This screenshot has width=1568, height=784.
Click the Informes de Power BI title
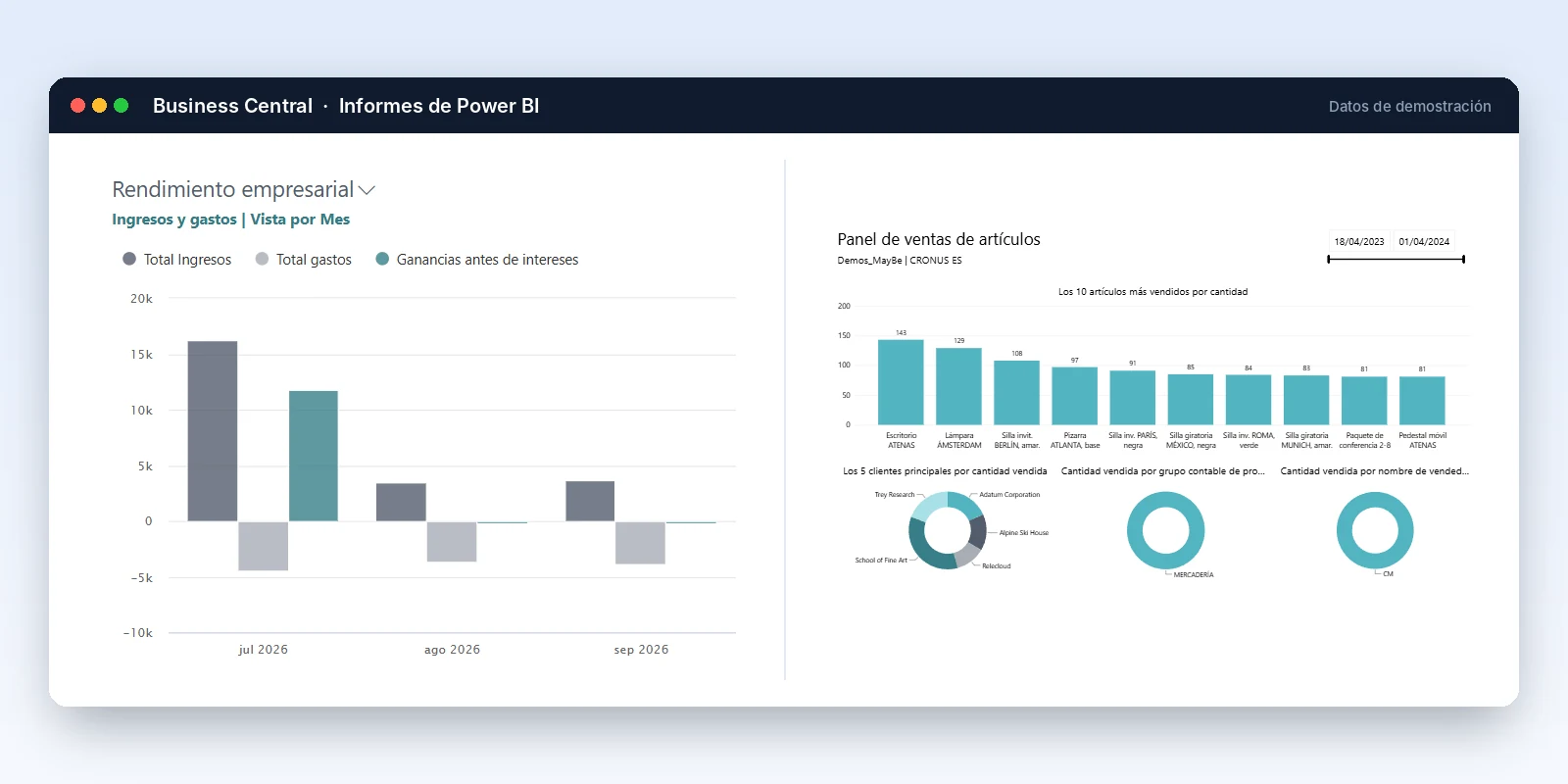click(x=439, y=106)
